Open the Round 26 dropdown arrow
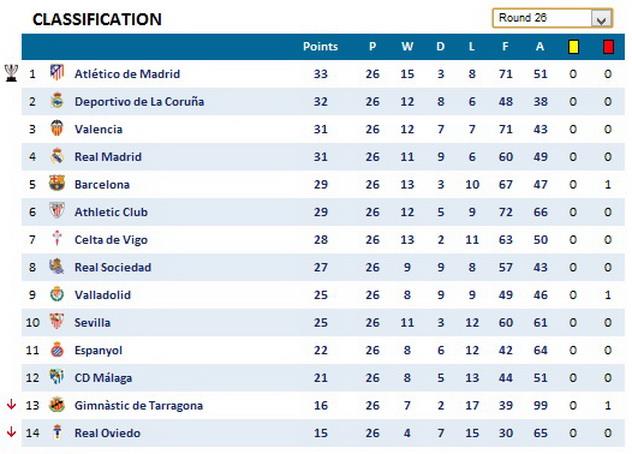632x454 pixels. click(x=601, y=19)
